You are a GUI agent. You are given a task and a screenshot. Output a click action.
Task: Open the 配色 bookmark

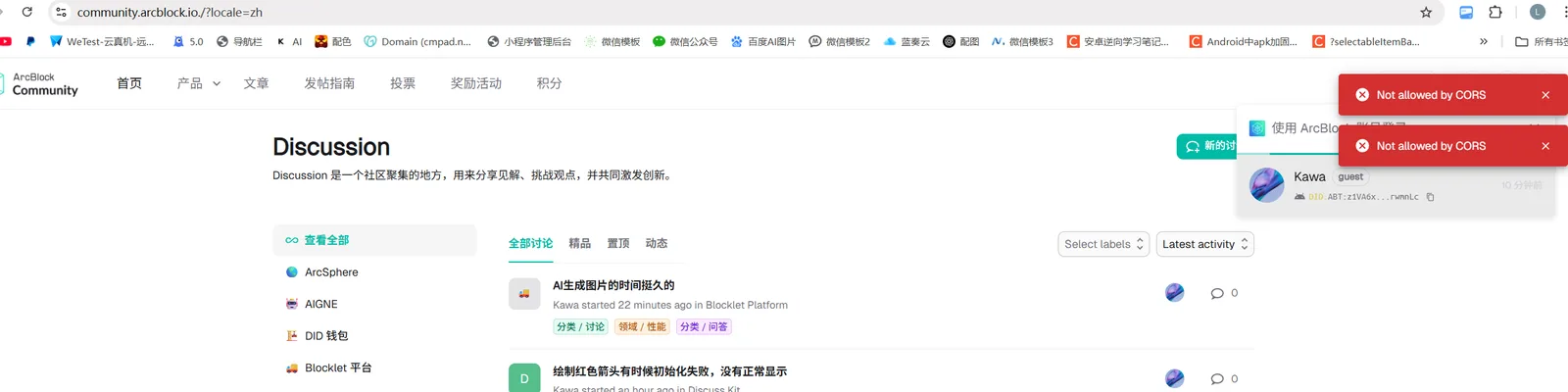coord(333,41)
